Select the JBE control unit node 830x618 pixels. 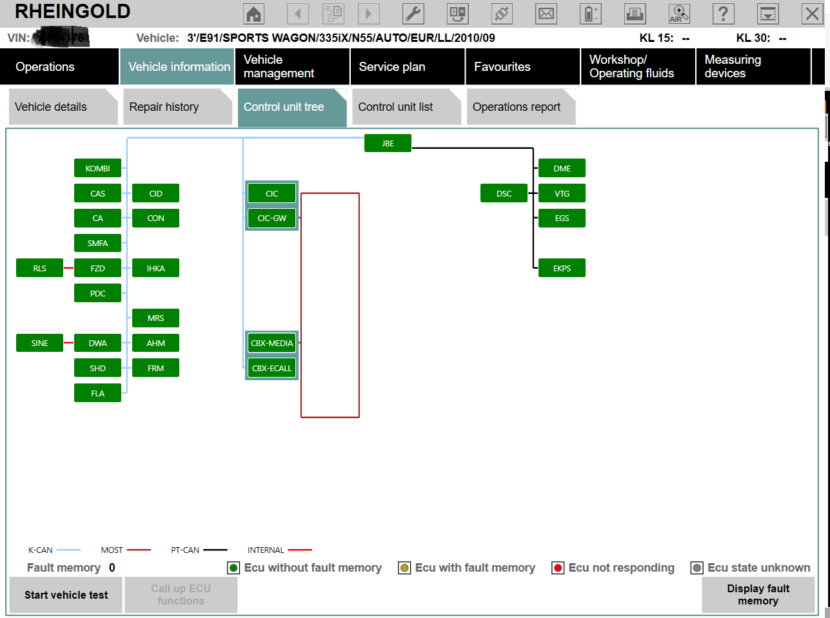click(388, 143)
